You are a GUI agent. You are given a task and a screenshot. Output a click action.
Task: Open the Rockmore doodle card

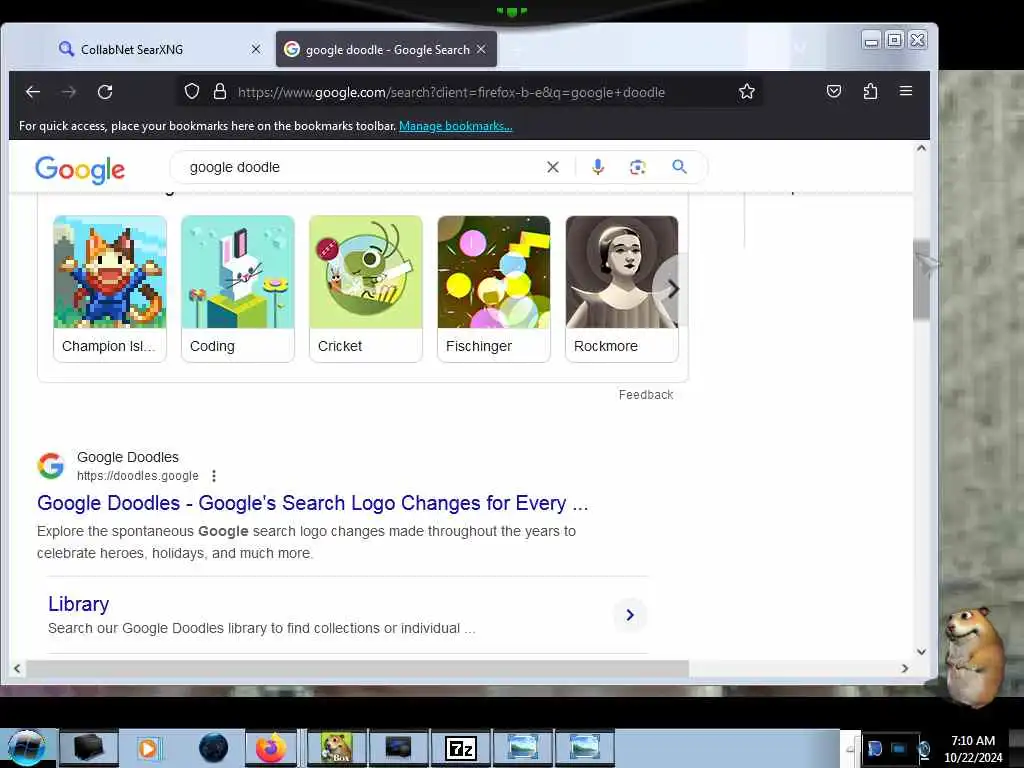click(622, 289)
